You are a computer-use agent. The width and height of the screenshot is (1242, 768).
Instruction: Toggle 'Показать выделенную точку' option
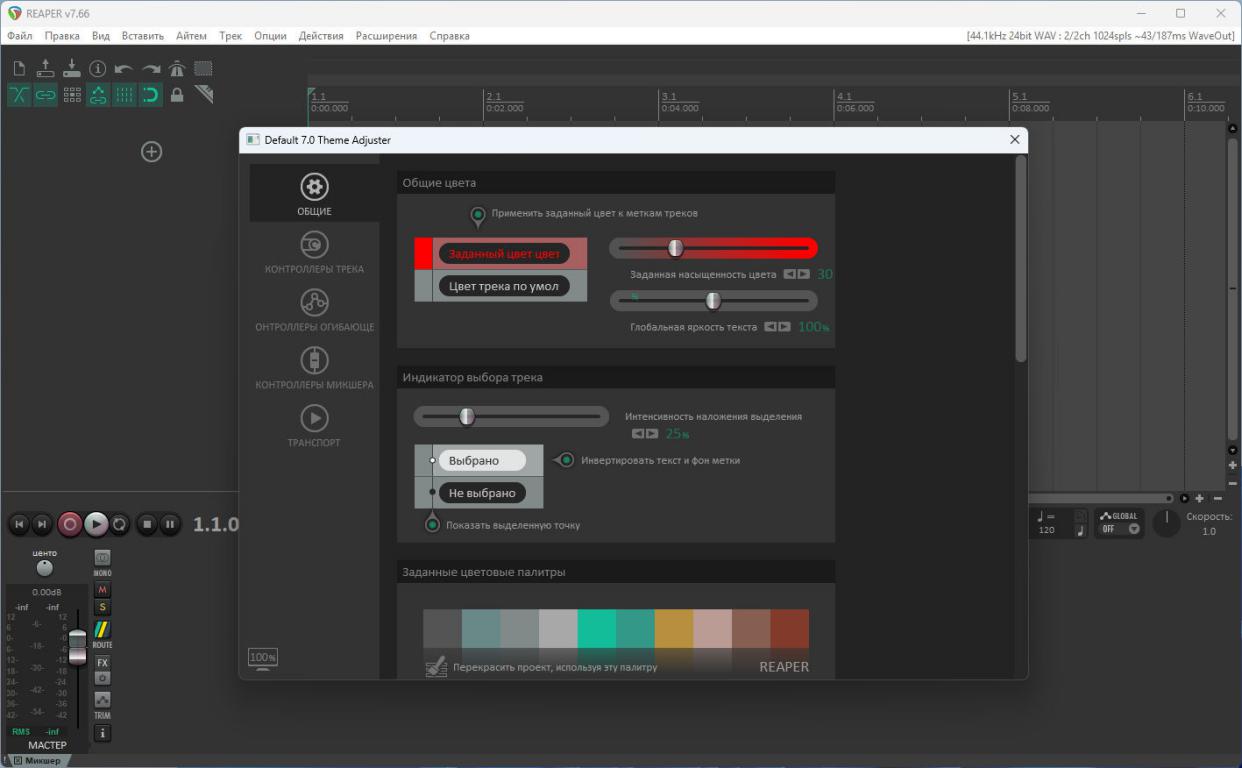pyautogui.click(x=432, y=524)
